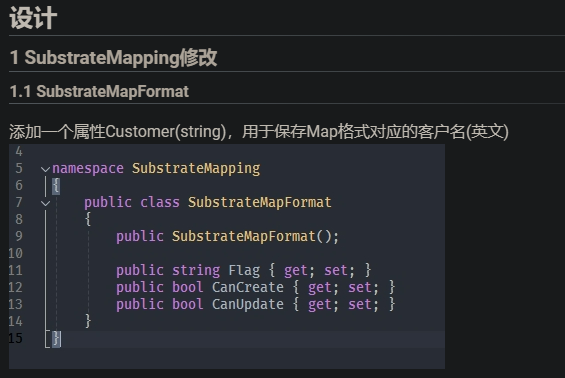Collapse the namespace SubstrateMapping fold chevron
Screen dimensions: 565x378
pos(45,169)
